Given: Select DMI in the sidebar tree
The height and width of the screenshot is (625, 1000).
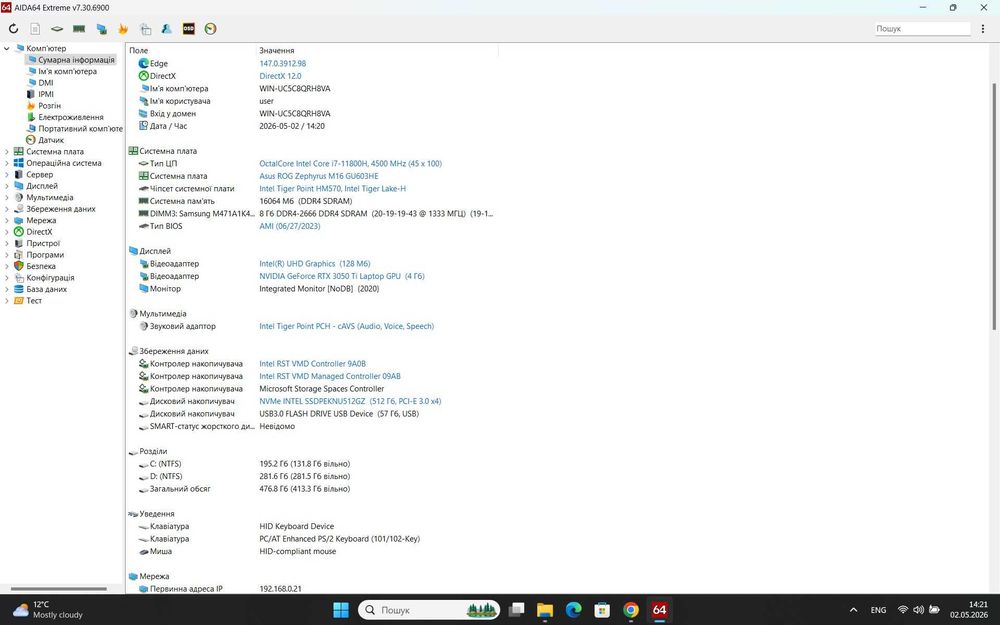Looking at the screenshot, I should pos(45,83).
